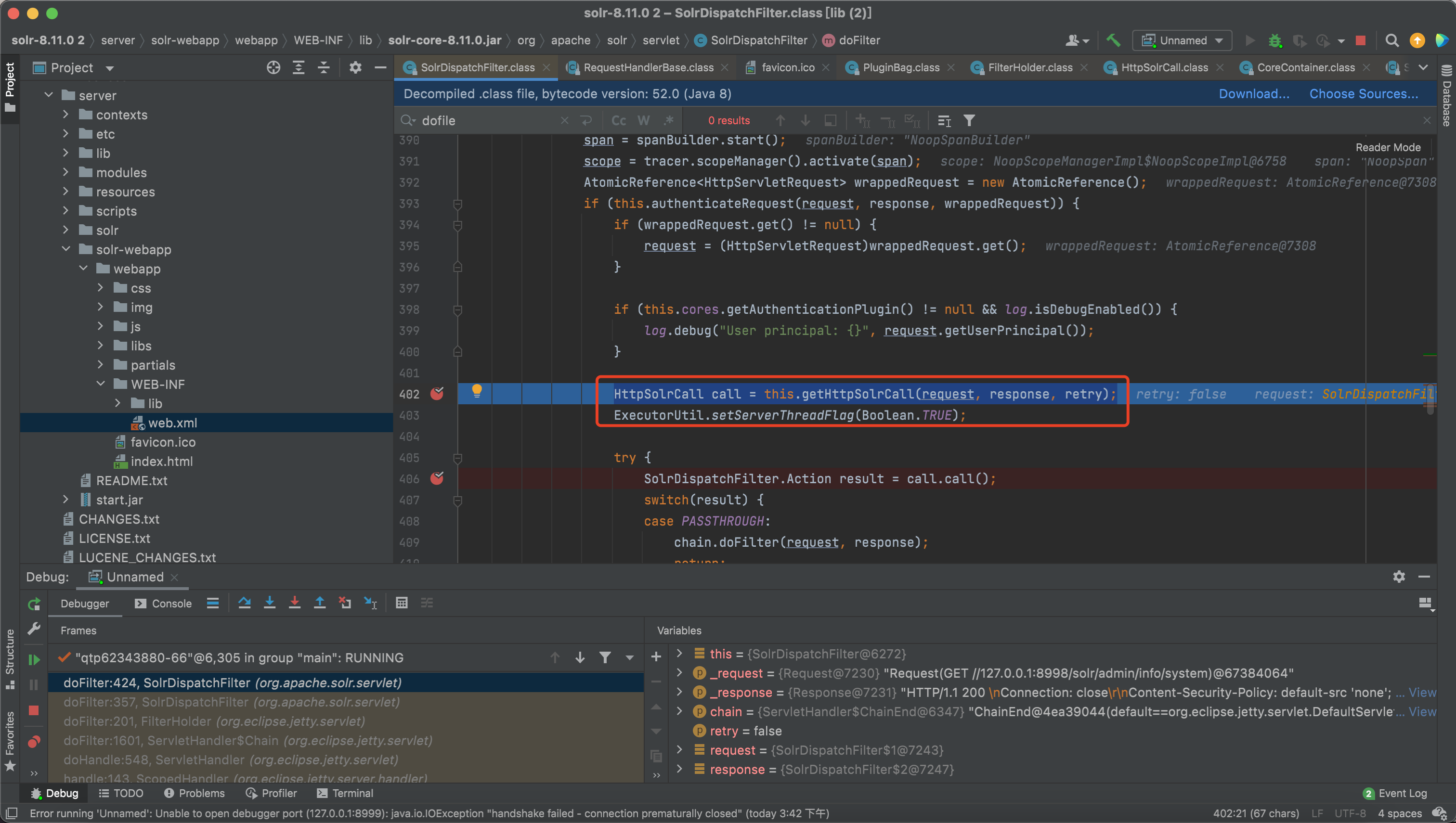Click the search filter funnel icon
Image resolution: width=1456 pixels, height=823 pixels.
click(x=969, y=120)
